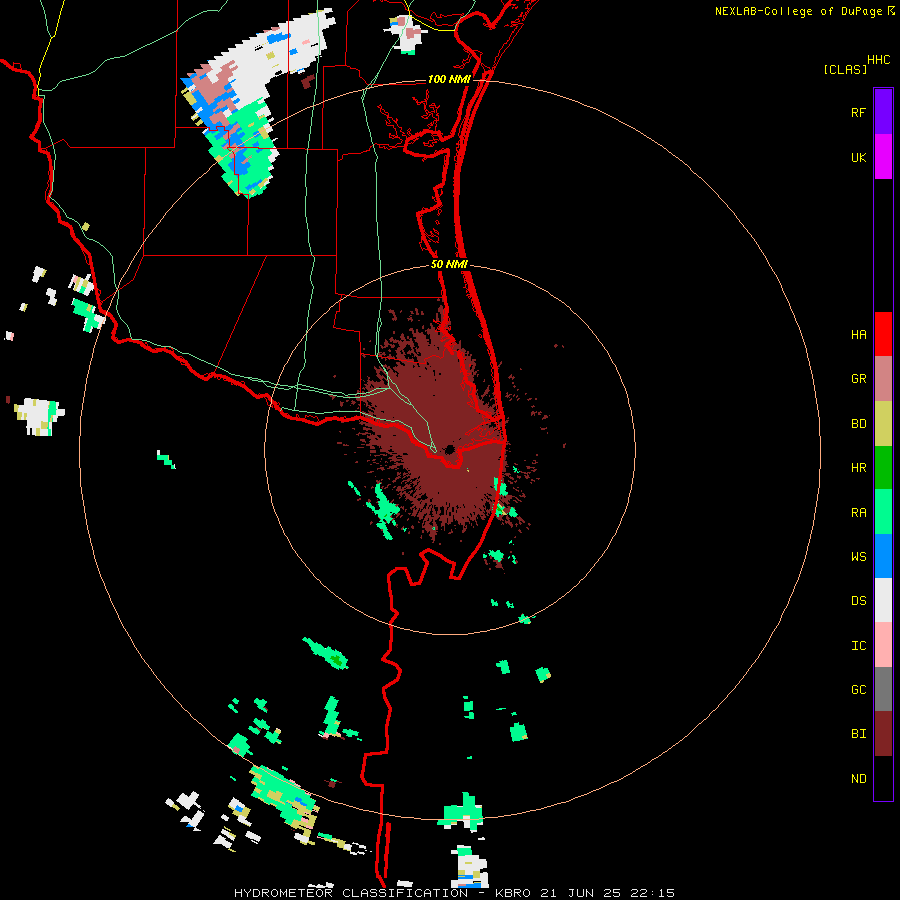
Task: Select the BD yellow legend block
Action: click(883, 423)
